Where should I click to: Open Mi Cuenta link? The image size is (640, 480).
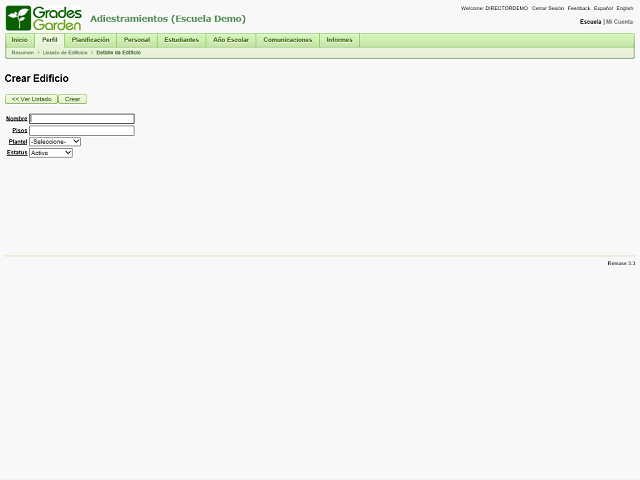(x=620, y=22)
